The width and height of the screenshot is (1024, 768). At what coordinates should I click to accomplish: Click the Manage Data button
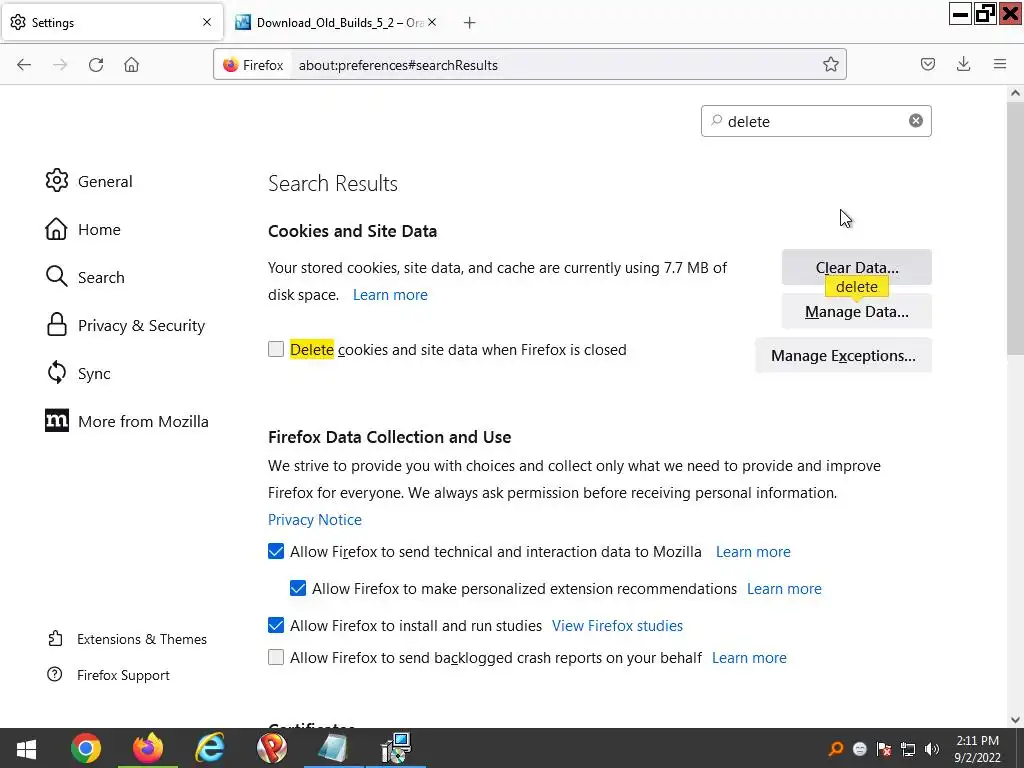(x=856, y=312)
